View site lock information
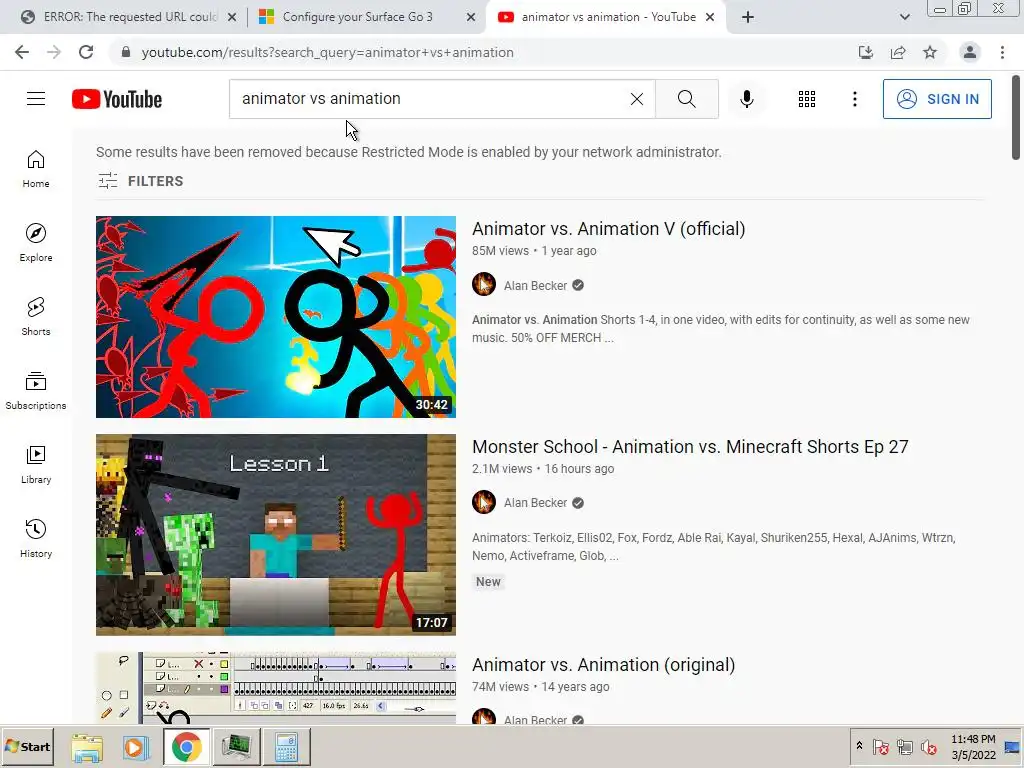1024x768 pixels. 126,52
